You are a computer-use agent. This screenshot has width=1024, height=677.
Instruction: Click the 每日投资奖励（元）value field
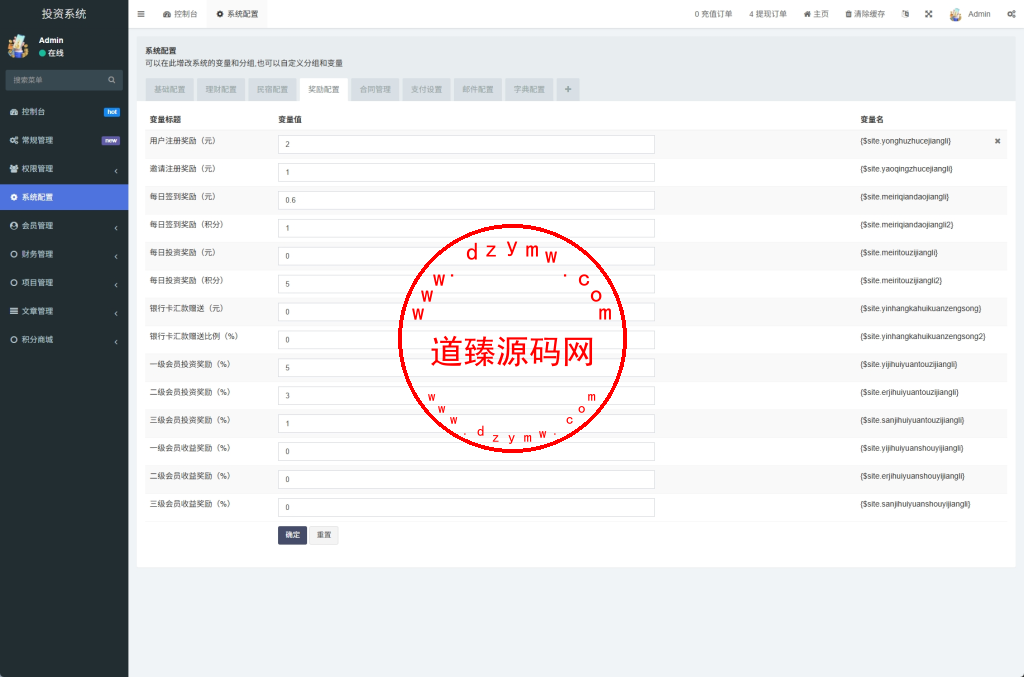[466, 256]
